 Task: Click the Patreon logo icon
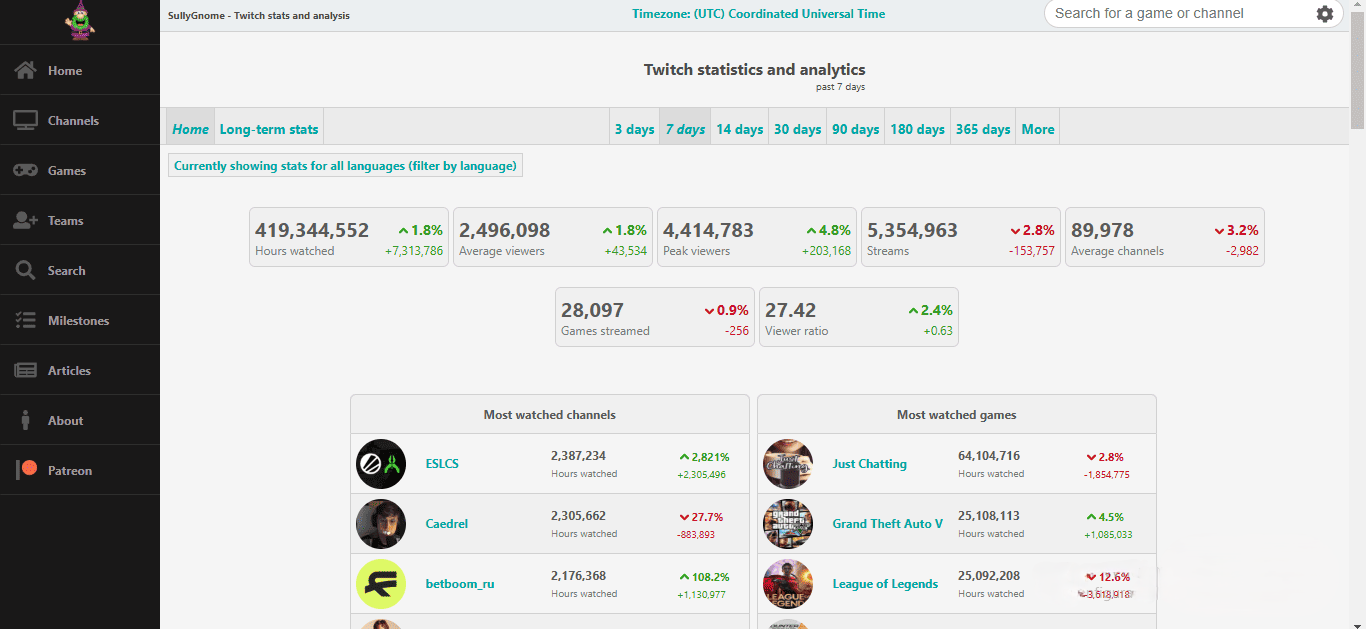[x=27, y=470]
